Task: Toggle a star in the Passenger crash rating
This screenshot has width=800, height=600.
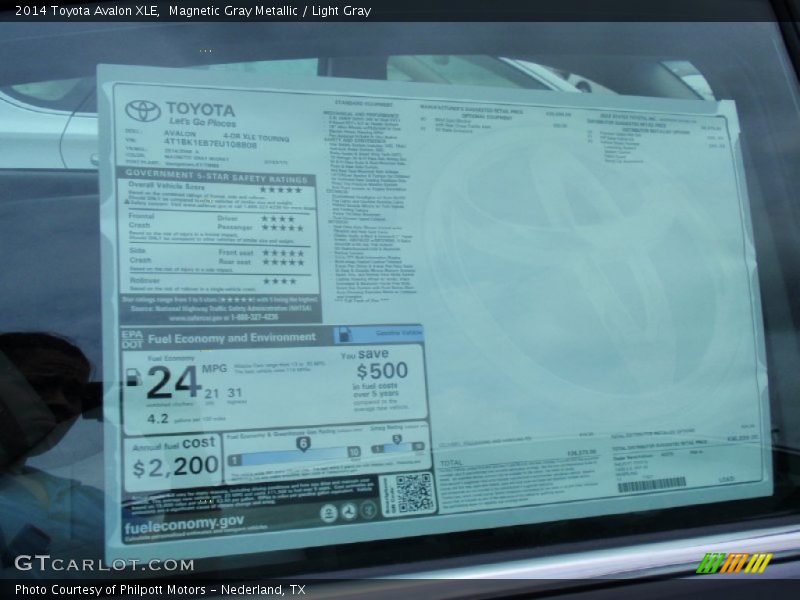Action: pyautogui.click(x=281, y=225)
